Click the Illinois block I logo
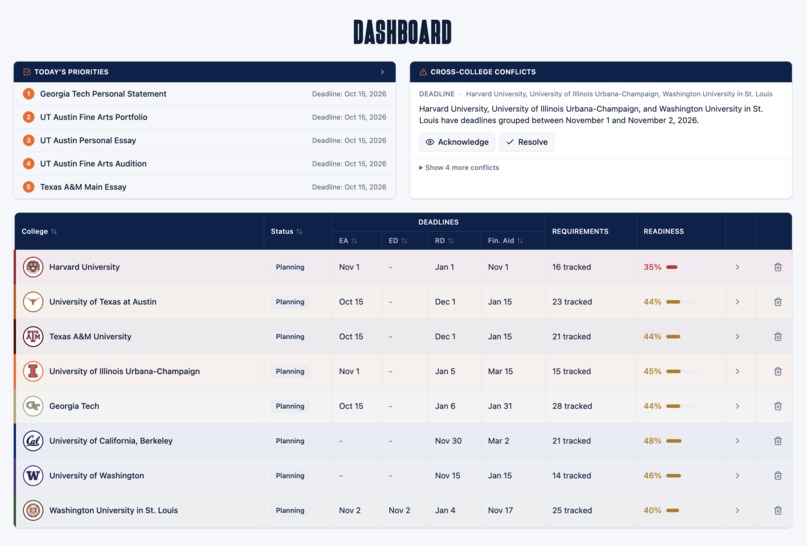Image resolution: width=806 pixels, height=546 pixels. pos(33,371)
